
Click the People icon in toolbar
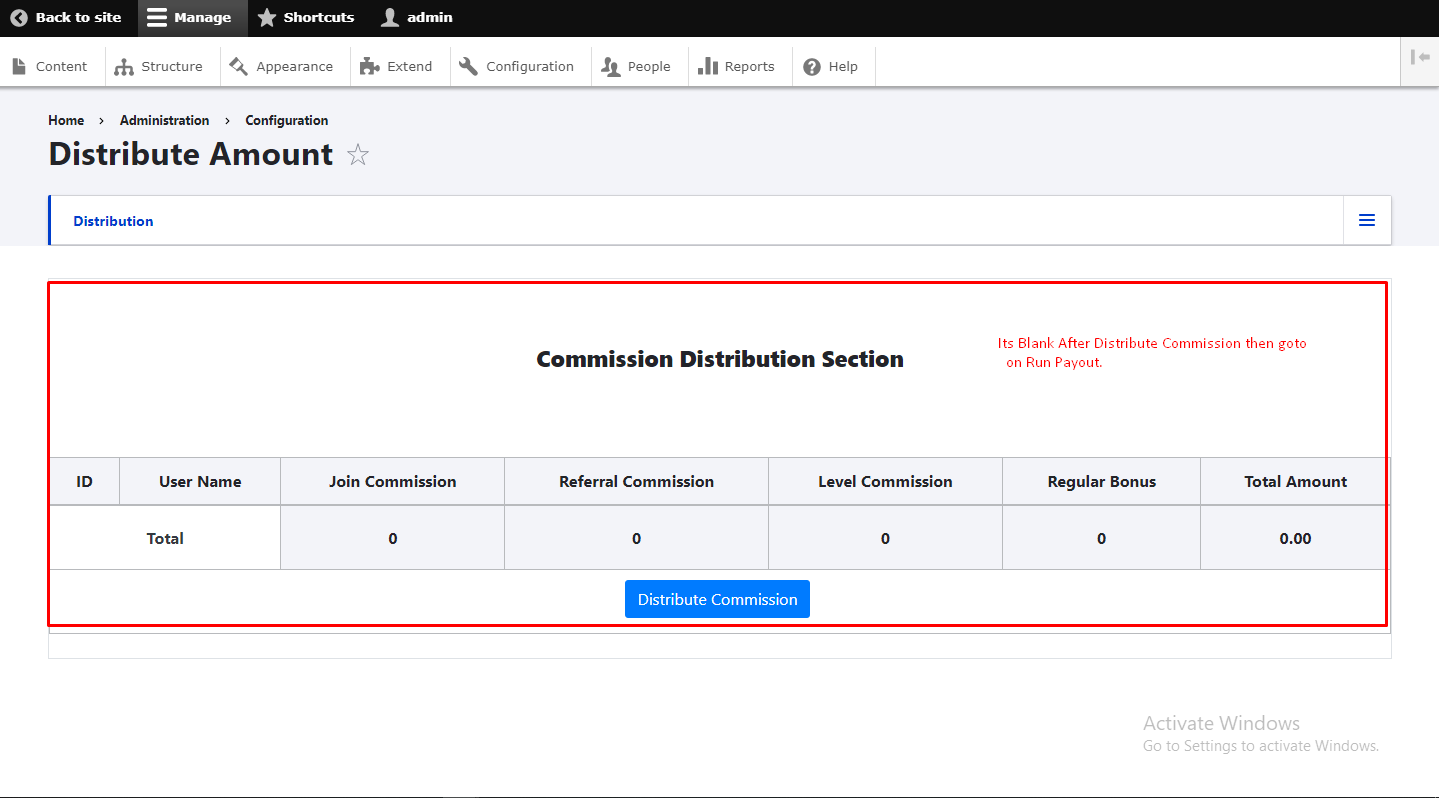click(x=611, y=67)
